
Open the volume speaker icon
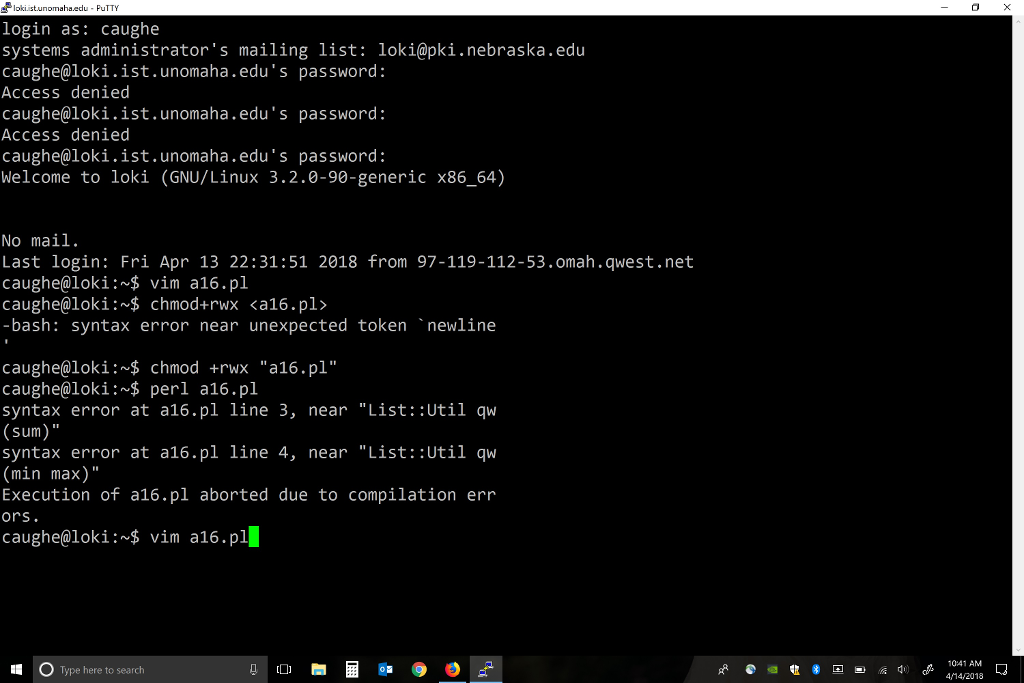coord(904,669)
